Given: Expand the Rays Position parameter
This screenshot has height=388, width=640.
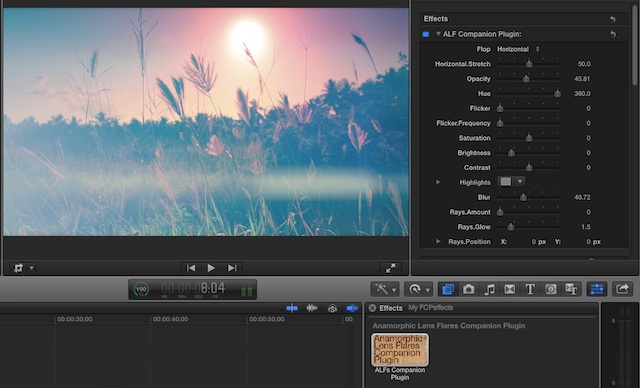Looking at the screenshot, I should click(438, 242).
